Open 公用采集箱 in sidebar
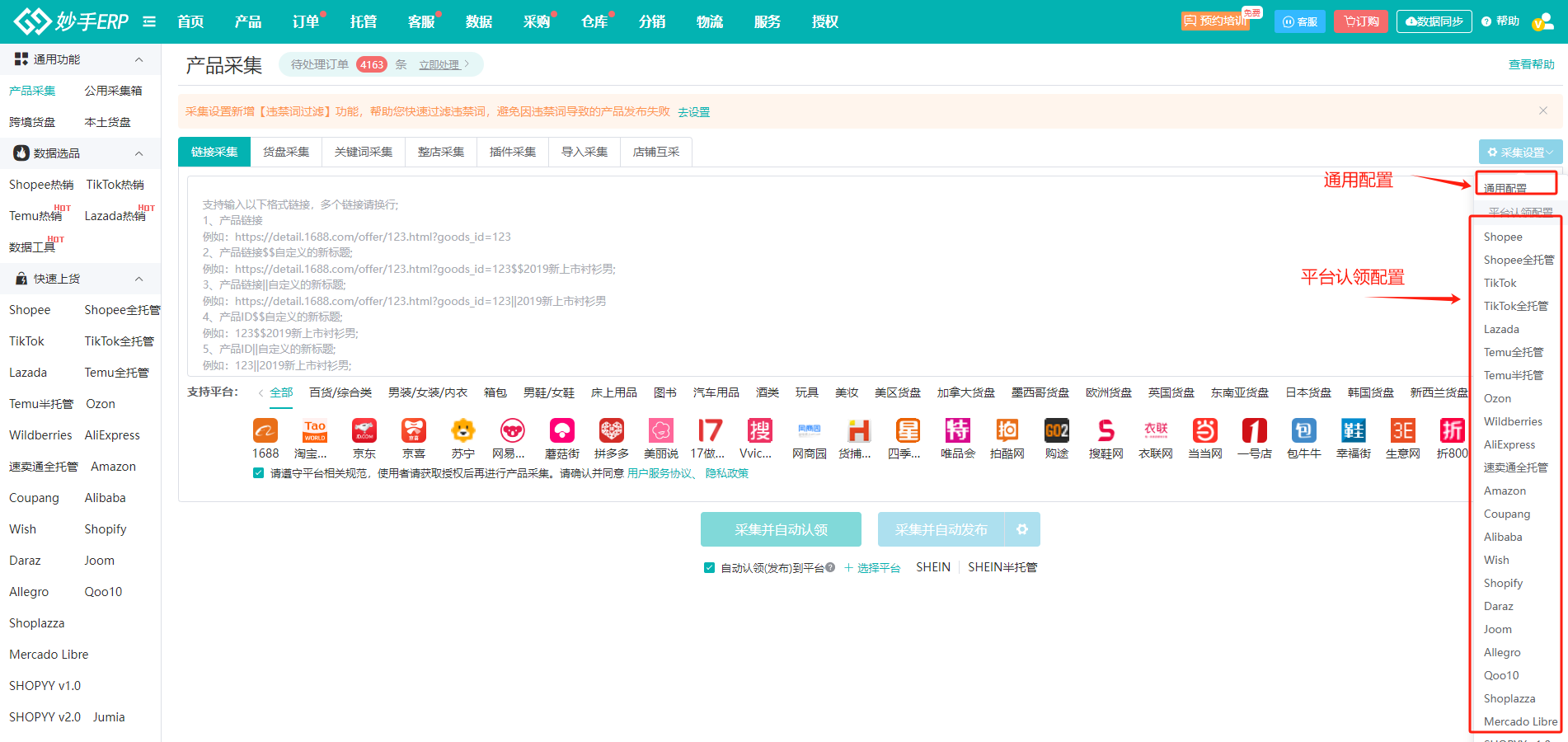This screenshot has height=742, width=1568. [x=113, y=91]
